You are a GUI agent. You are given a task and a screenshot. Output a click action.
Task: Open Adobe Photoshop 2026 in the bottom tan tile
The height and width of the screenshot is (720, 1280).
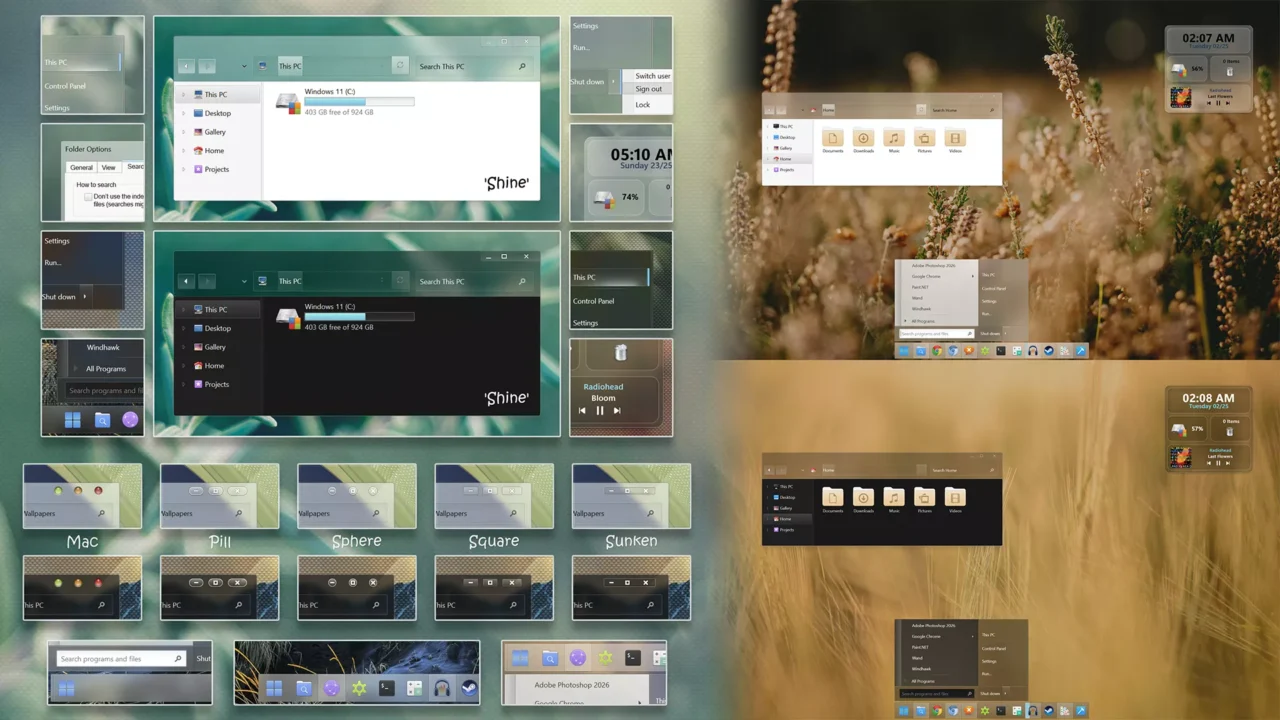(571, 685)
